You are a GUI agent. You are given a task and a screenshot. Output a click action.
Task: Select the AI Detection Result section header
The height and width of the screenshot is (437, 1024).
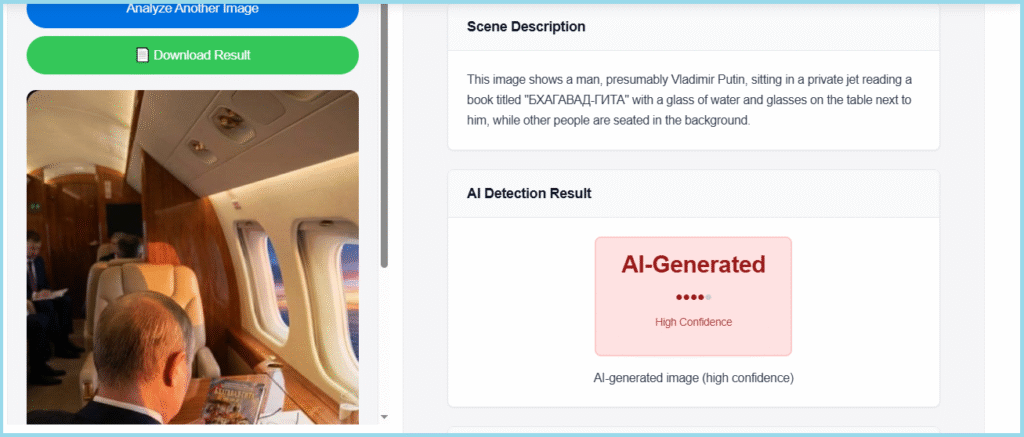point(529,193)
